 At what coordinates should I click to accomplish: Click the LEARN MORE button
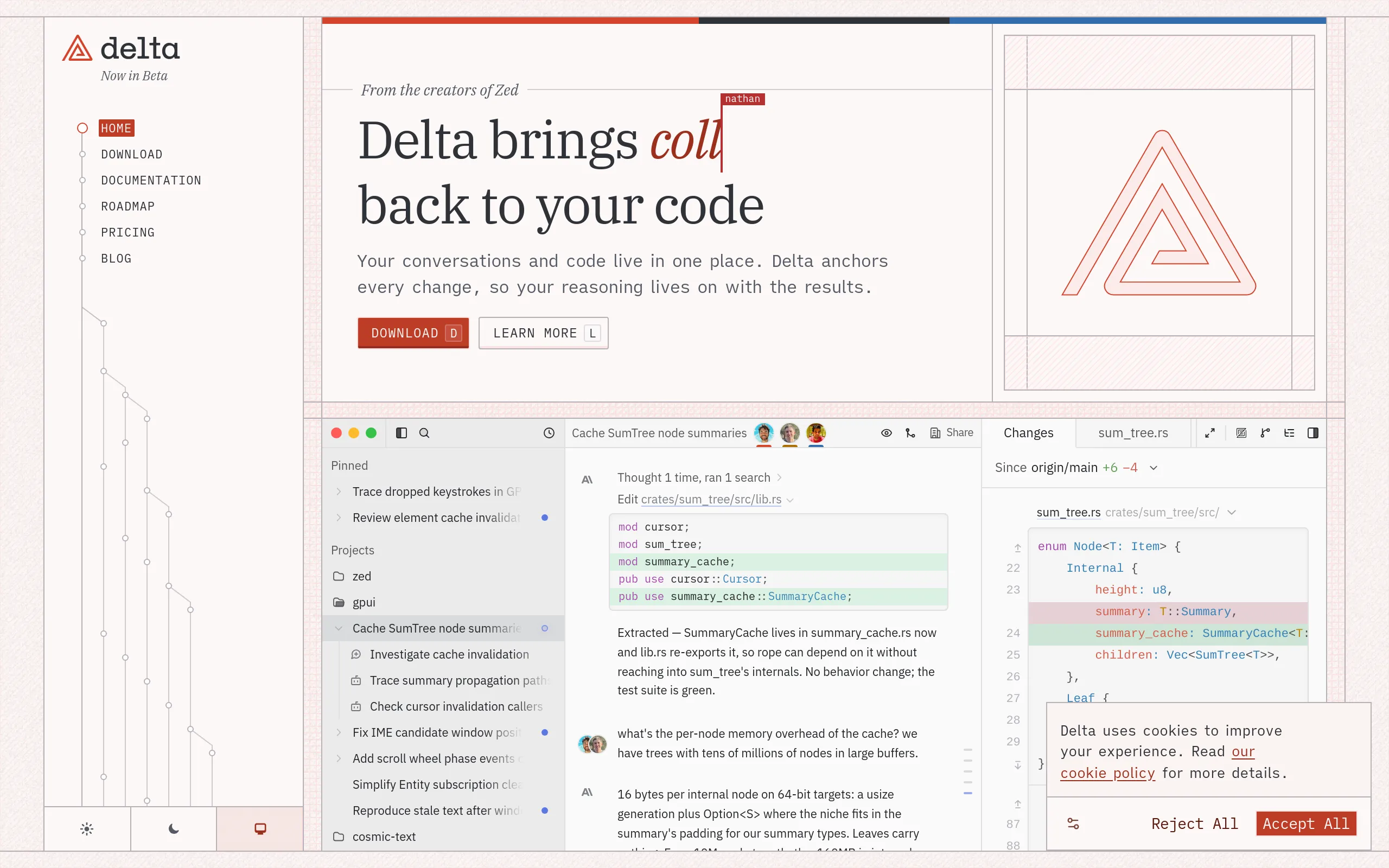coord(544,333)
